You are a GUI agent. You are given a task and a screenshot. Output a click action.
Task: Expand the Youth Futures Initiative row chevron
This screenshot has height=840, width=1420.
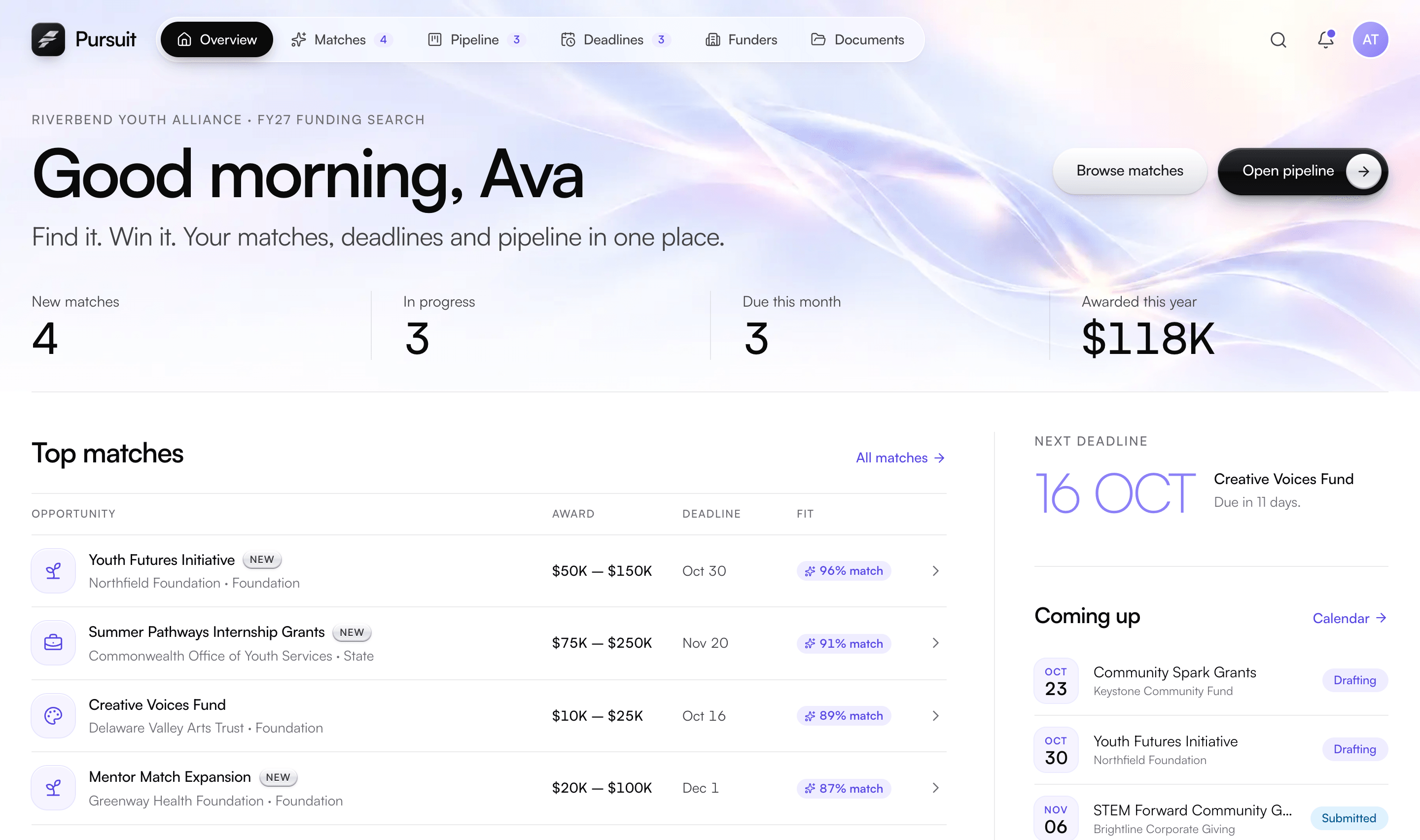(935, 570)
